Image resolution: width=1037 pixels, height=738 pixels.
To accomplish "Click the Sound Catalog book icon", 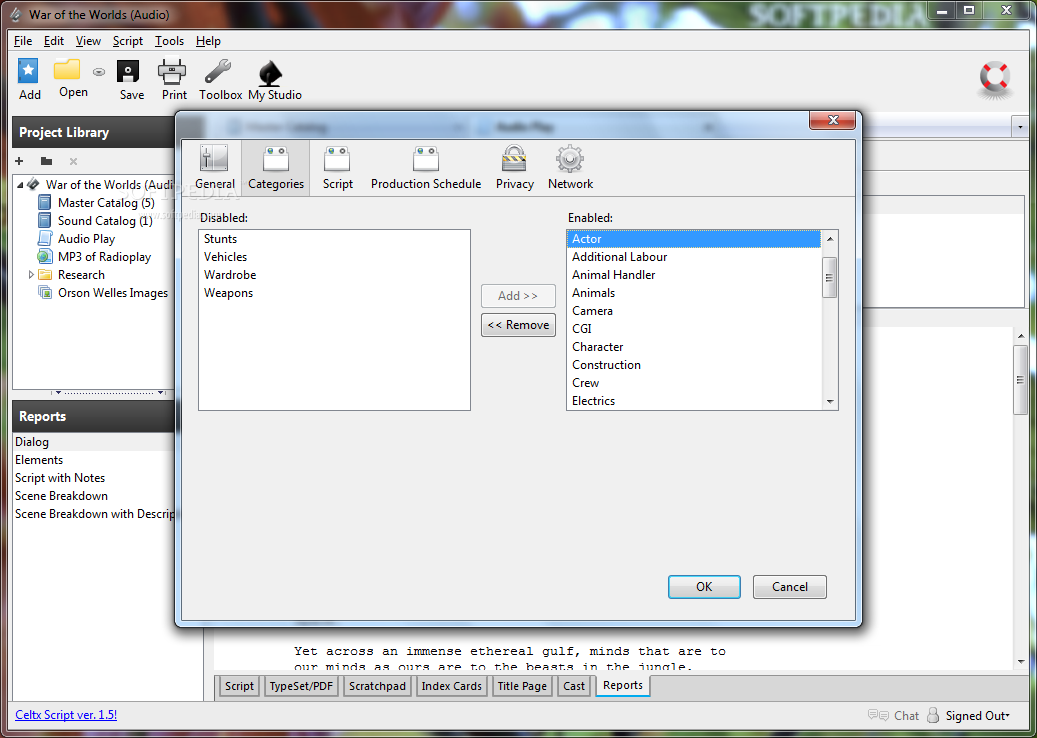I will coord(44,220).
